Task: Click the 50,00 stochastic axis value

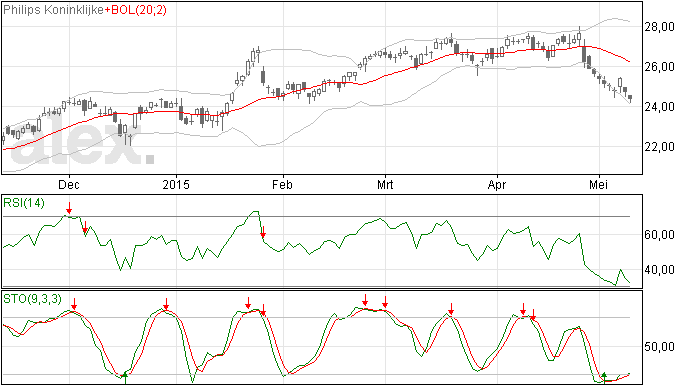Action: tap(660, 347)
